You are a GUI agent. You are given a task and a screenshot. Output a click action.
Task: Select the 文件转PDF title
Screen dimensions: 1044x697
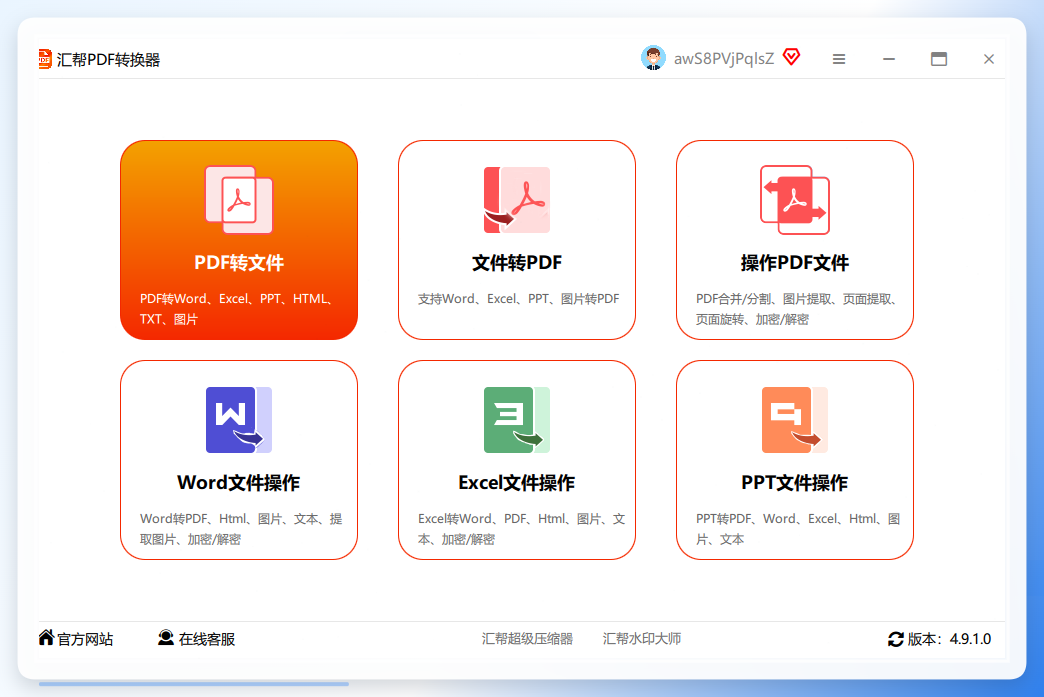click(517, 263)
